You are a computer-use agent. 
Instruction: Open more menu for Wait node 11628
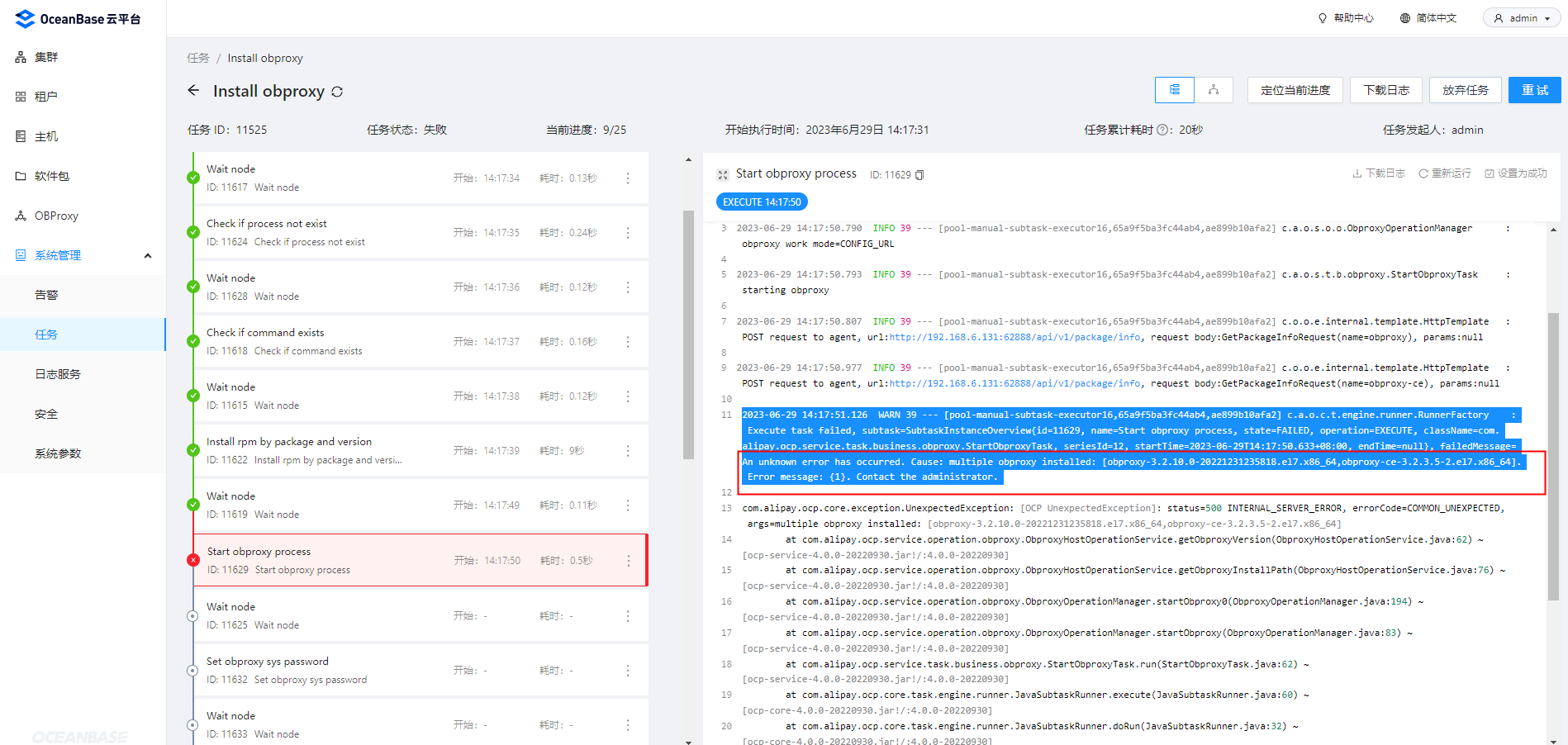(628, 287)
